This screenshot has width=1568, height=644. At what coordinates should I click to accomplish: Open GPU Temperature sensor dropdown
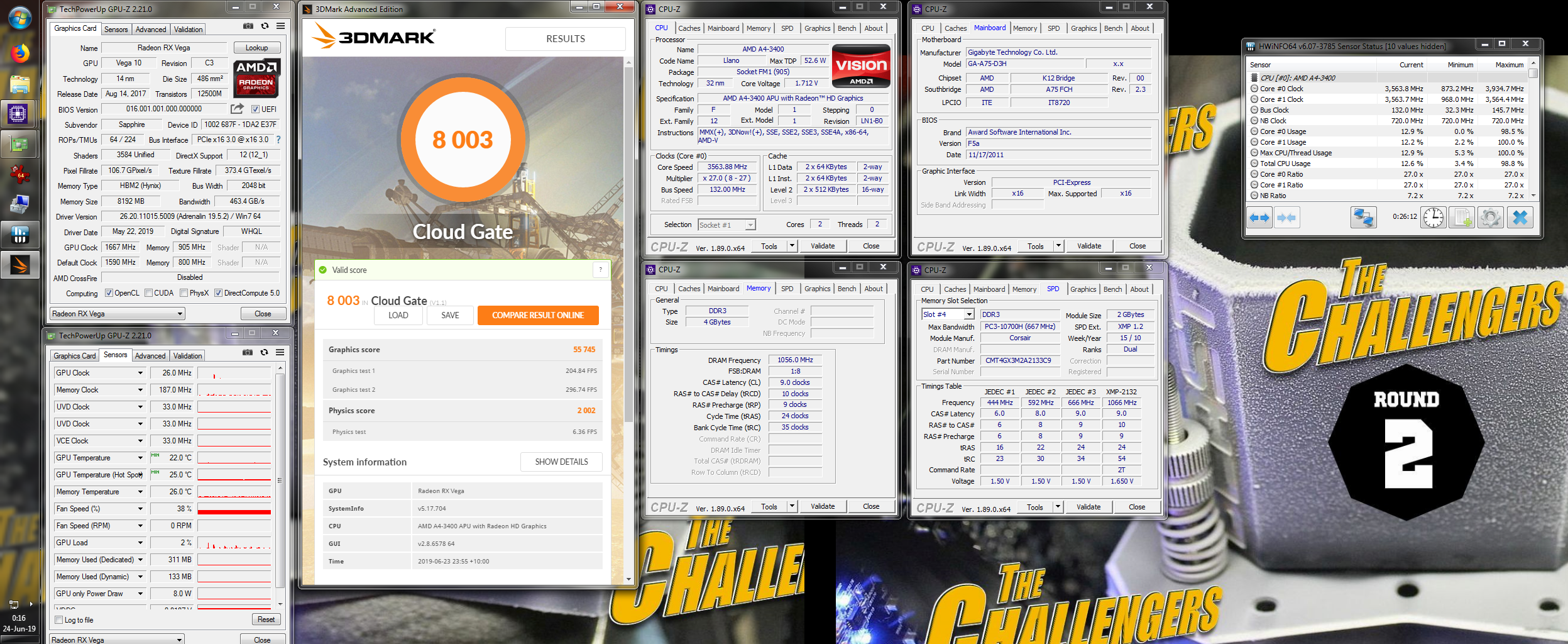[140, 458]
